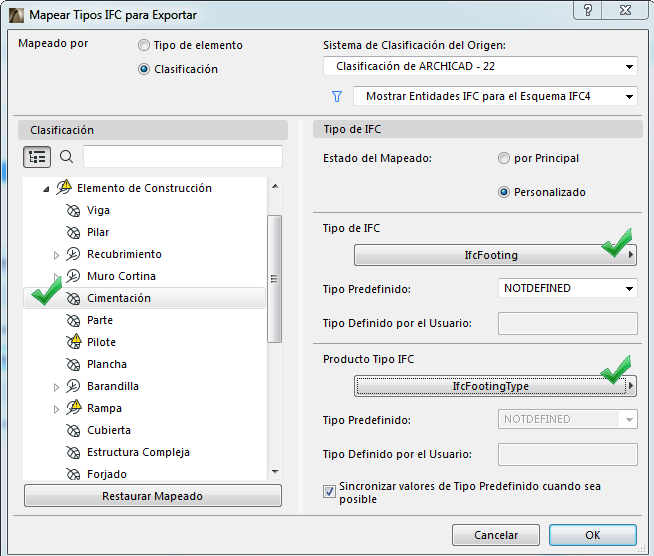Image resolution: width=654 pixels, height=556 pixels.
Task: Click the Plancha classification icon
Action: click(x=72, y=364)
